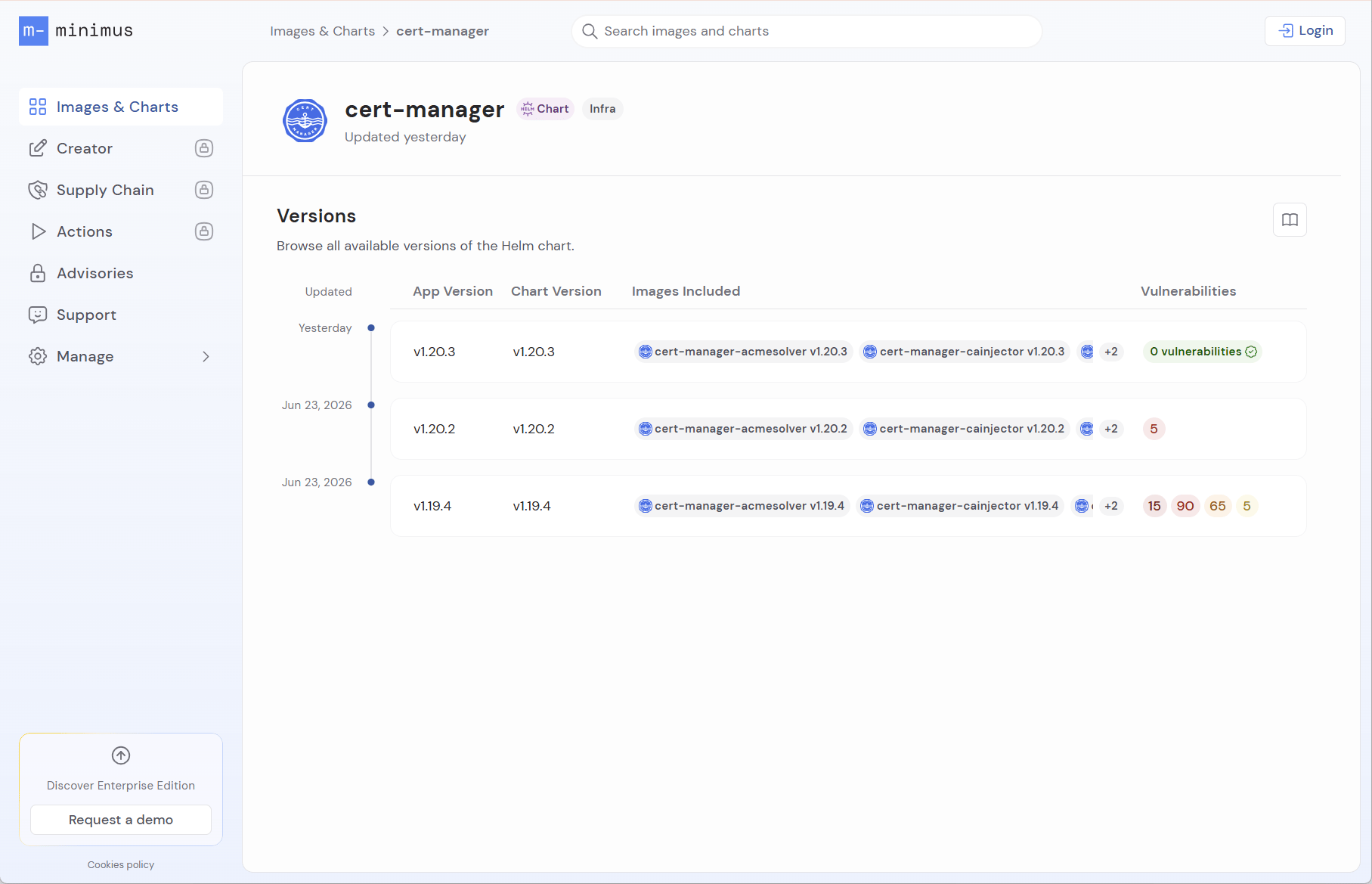The height and width of the screenshot is (884, 1372).
Task: Expand the Manage submenu chevron
Action: click(206, 356)
